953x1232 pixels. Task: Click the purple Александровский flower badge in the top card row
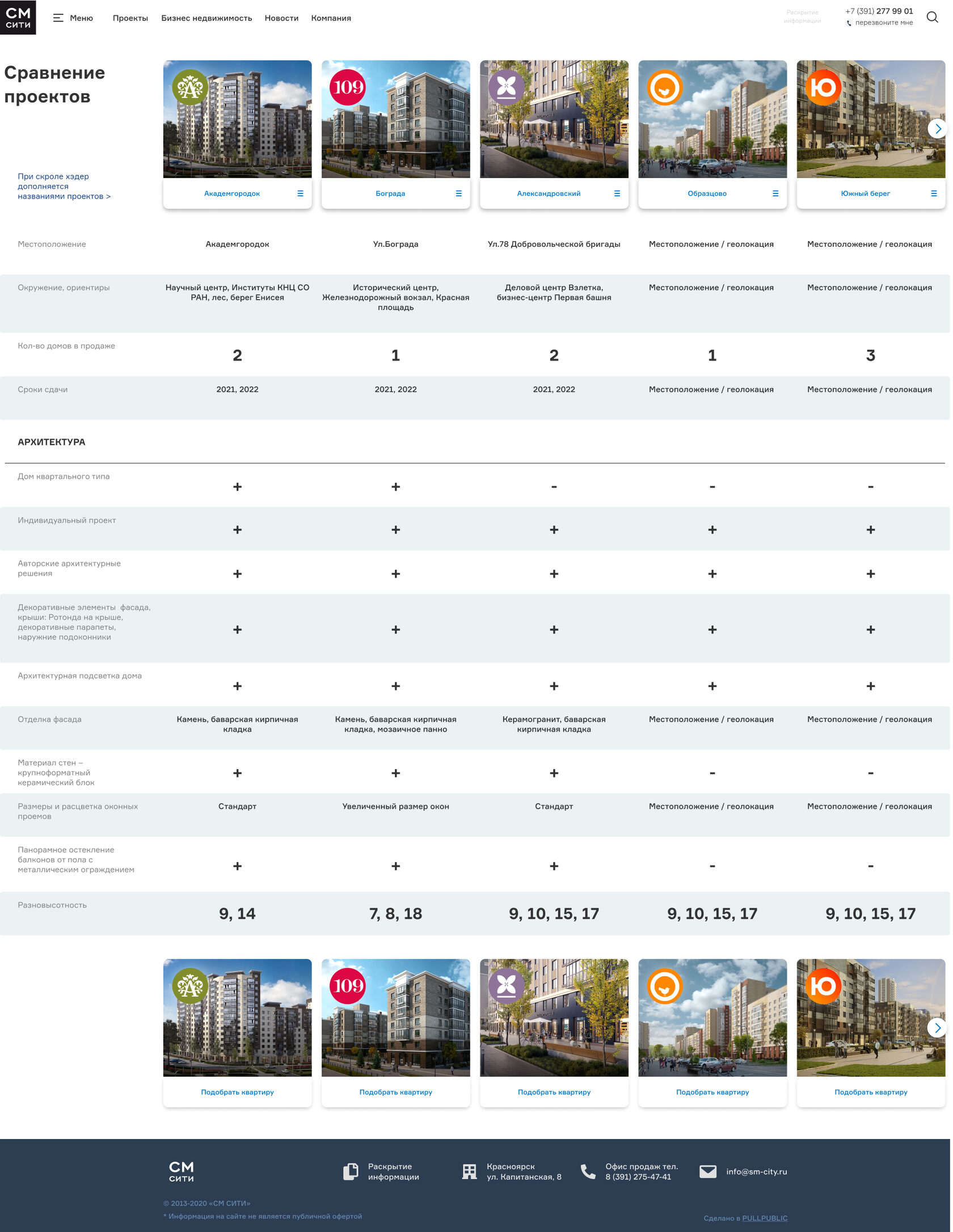tap(507, 87)
